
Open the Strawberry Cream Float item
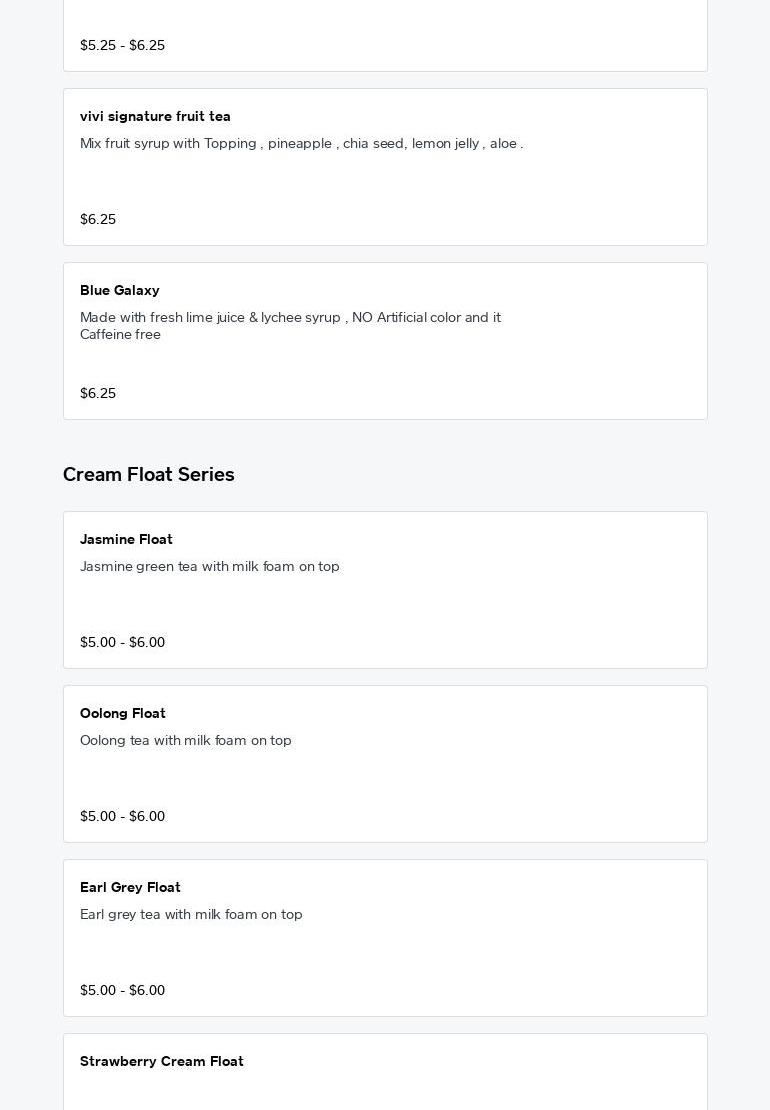point(162,1062)
